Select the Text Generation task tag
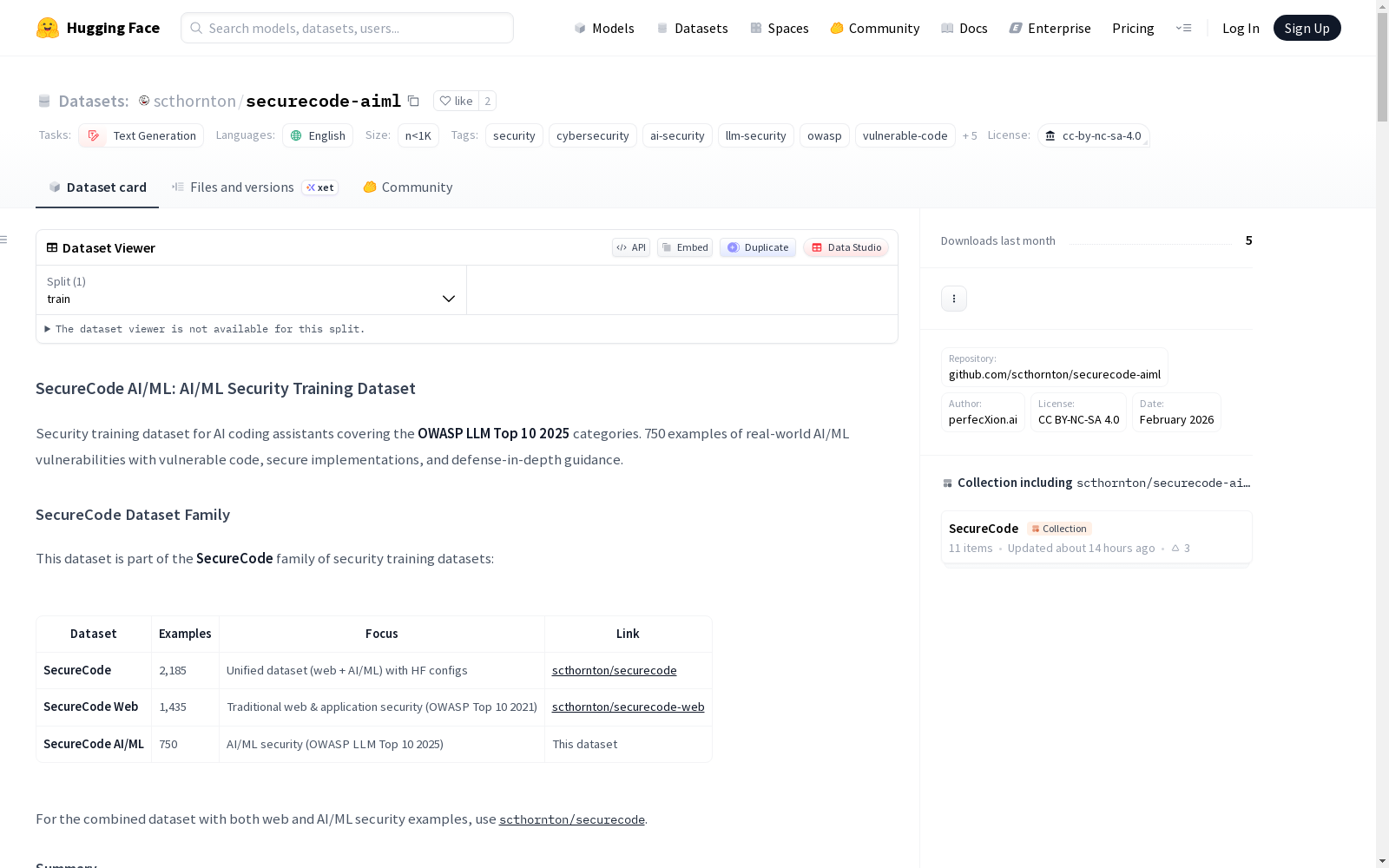The width and height of the screenshot is (1389, 868). pos(141,135)
